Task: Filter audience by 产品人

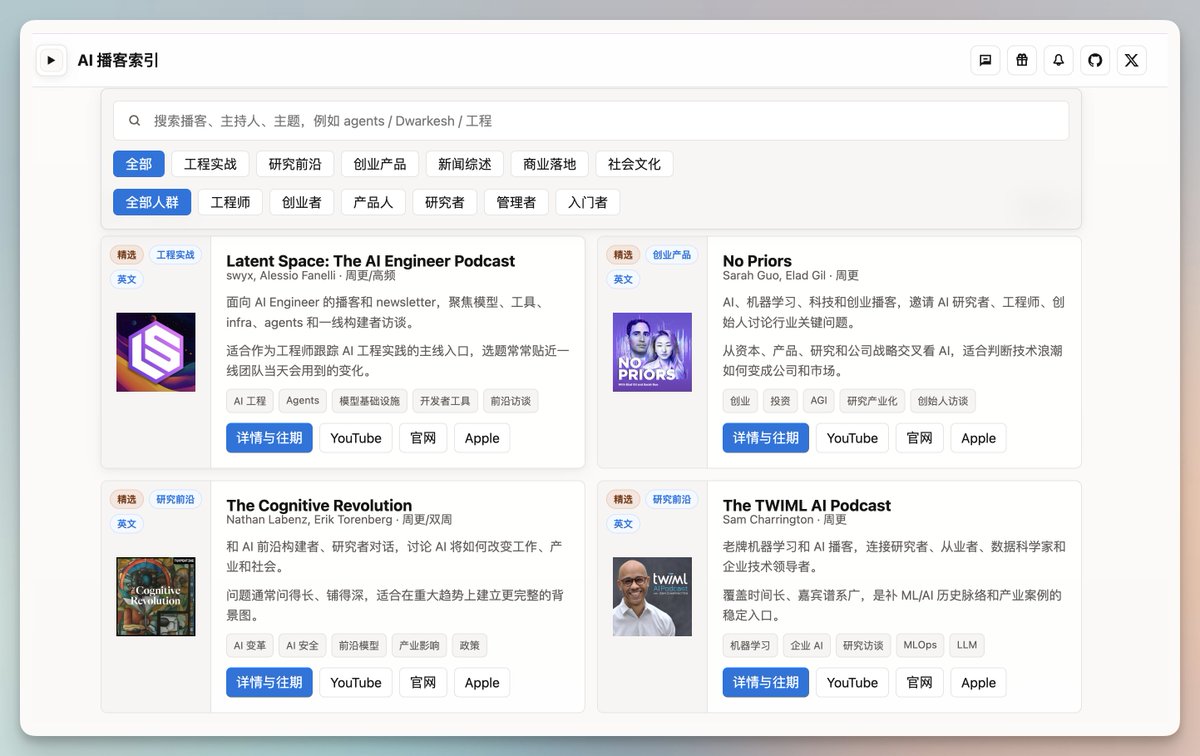Action: (373, 202)
